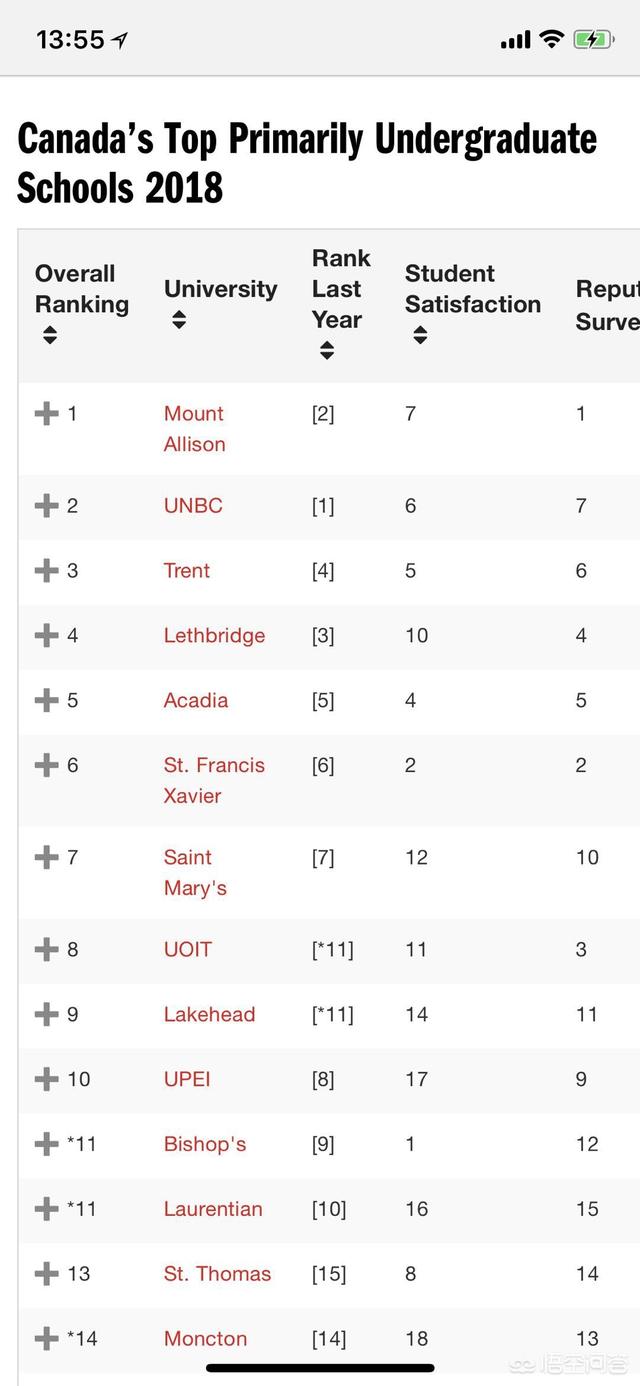This screenshot has width=640, height=1386.
Task: Expand the UOIT row plus icon
Action: pyautogui.click(x=46, y=950)
